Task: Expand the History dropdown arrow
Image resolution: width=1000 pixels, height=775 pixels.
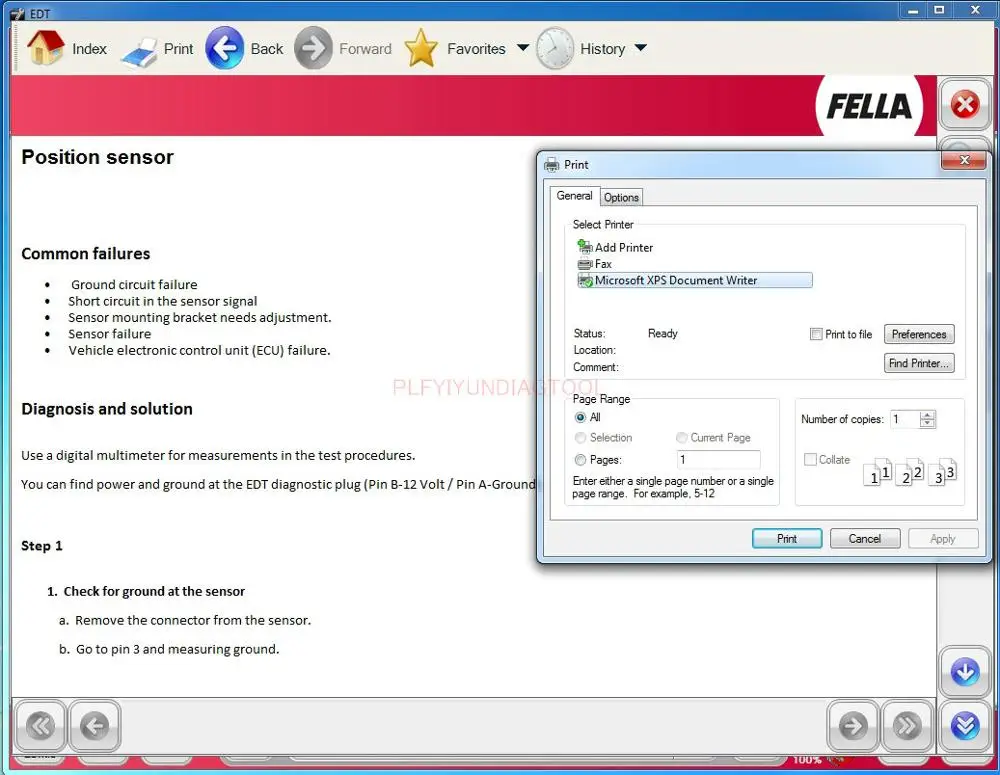Action: tap(641, 48)
